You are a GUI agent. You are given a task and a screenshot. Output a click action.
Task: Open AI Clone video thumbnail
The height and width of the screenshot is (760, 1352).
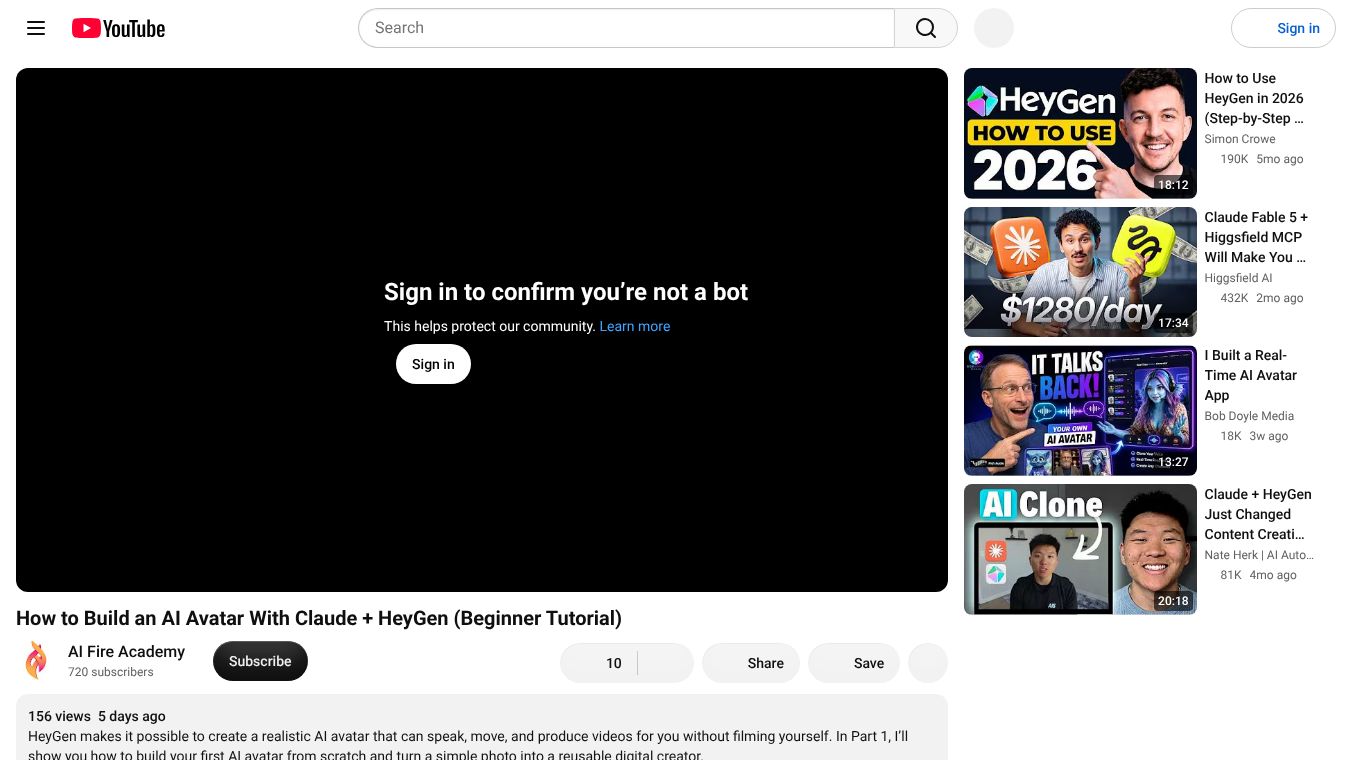click(1080, 549)
